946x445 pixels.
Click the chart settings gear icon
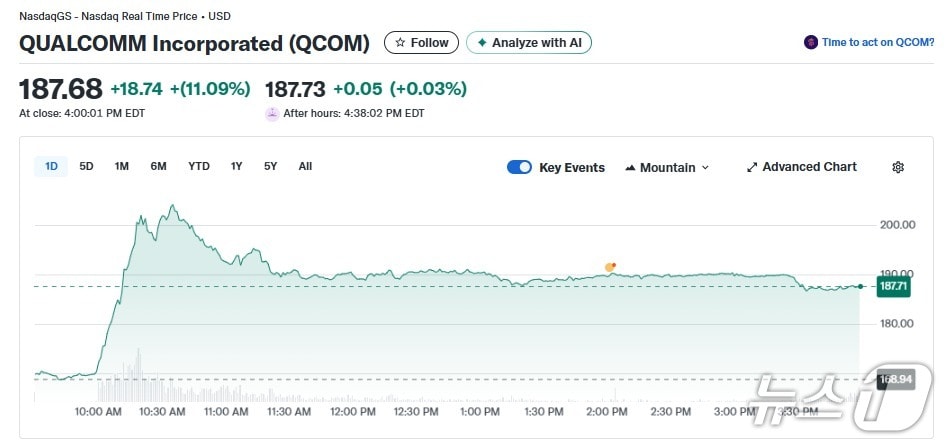[897, 167]
